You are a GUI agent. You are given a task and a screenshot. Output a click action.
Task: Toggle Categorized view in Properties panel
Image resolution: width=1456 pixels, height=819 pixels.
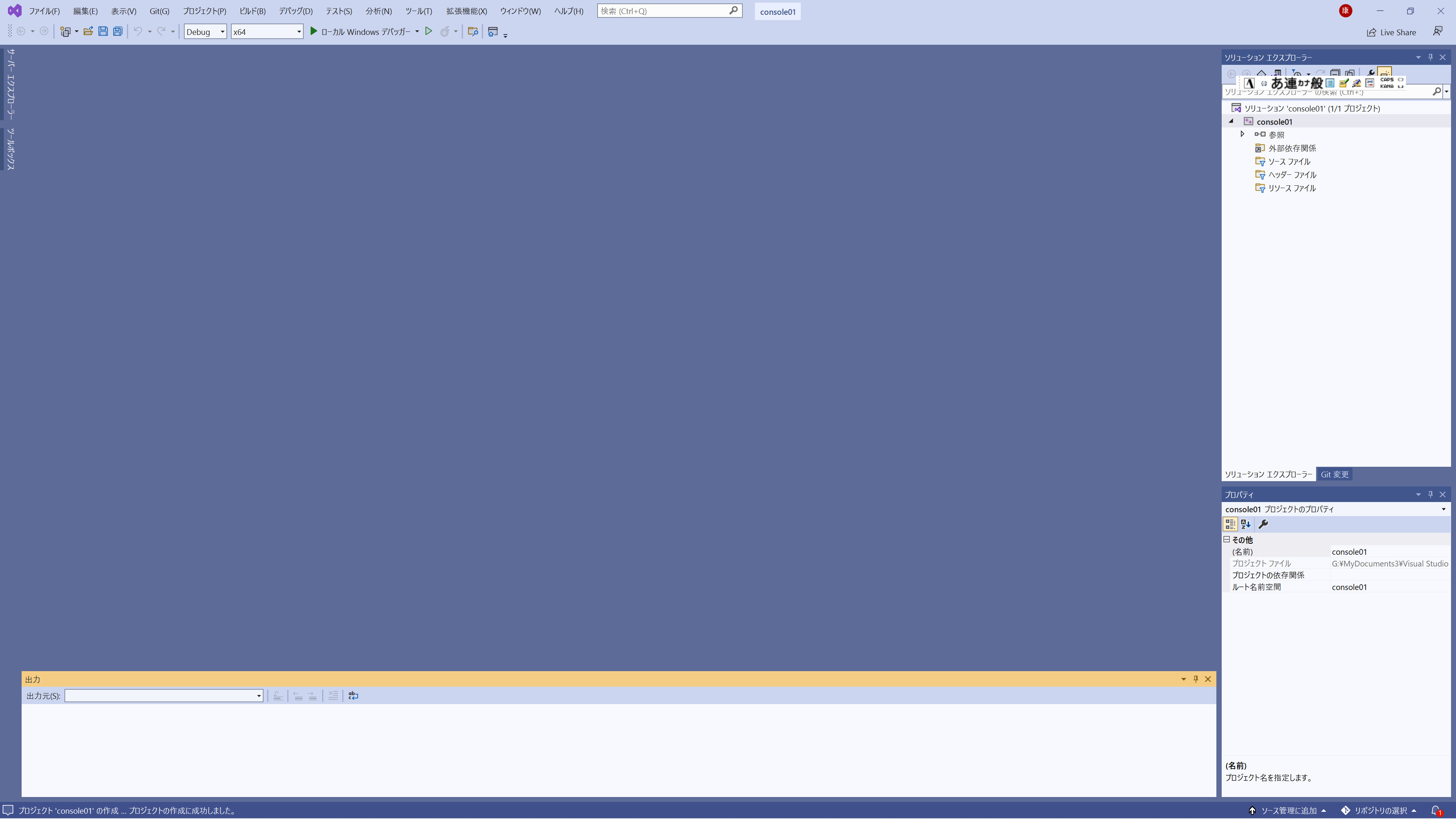pos(1230,524)
